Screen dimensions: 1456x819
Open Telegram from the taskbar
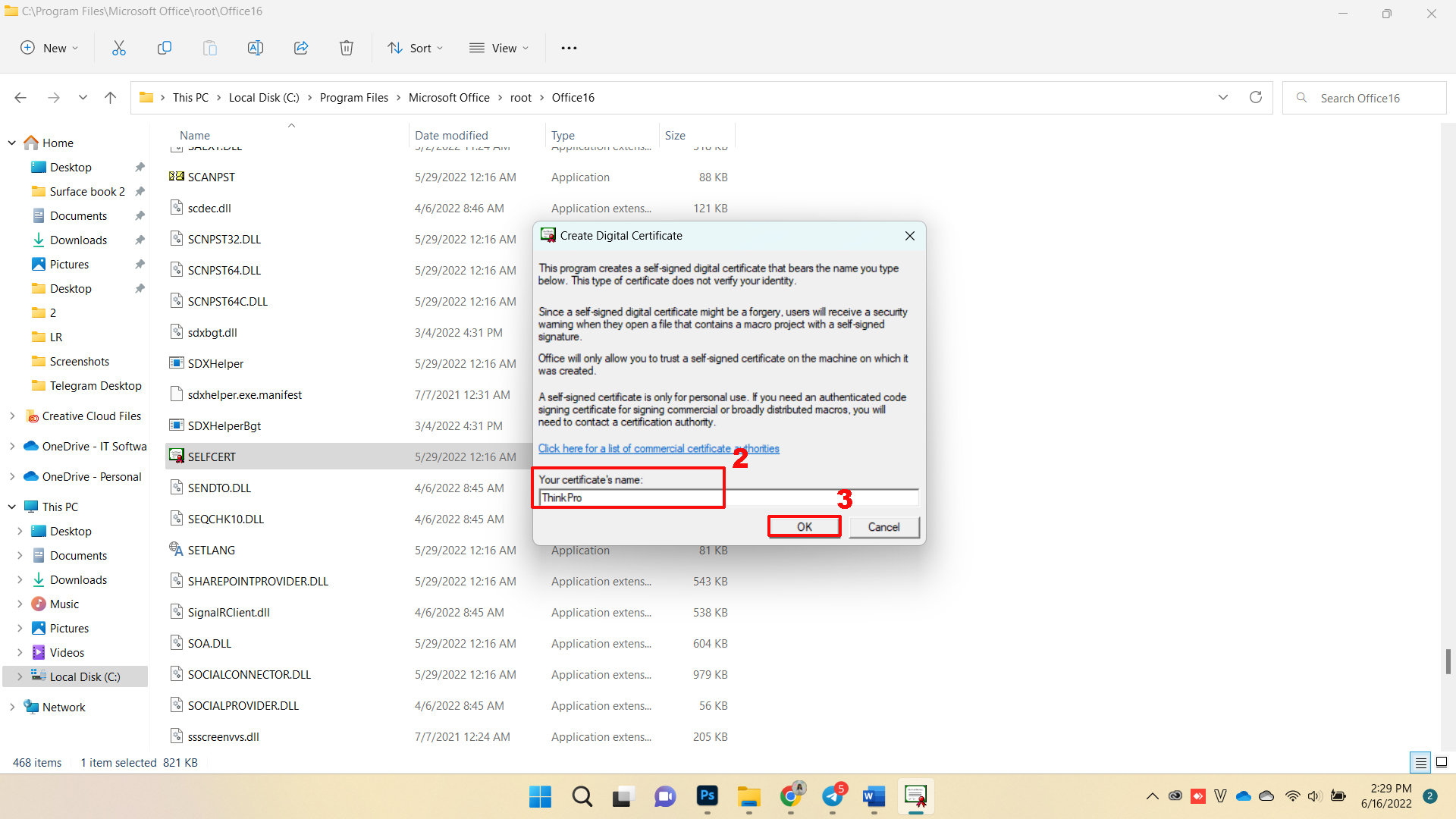click(833, 796)
